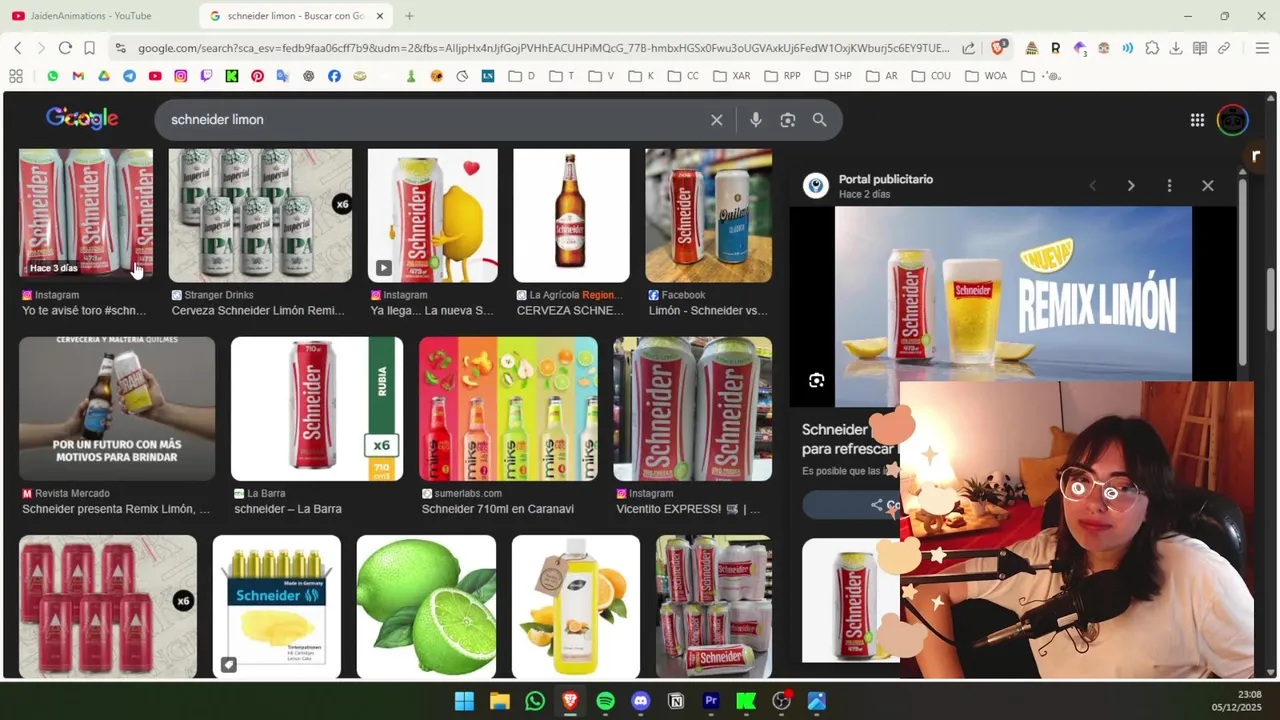Open the Google Drive bookmark
The width and height of the screenshot is (1280, 720).
click(x=103, y=76)
